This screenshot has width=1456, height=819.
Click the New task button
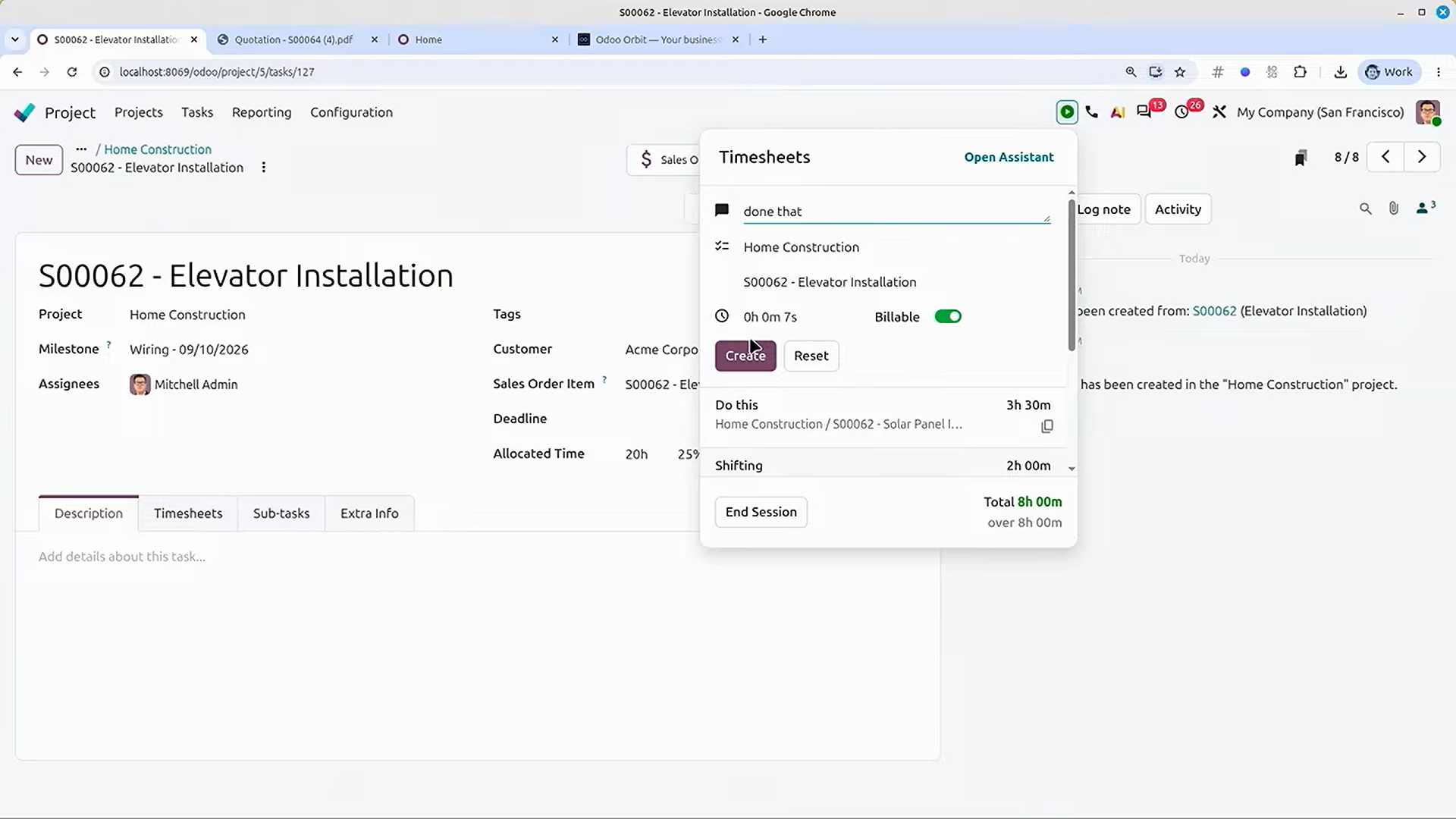click(39, 160)
